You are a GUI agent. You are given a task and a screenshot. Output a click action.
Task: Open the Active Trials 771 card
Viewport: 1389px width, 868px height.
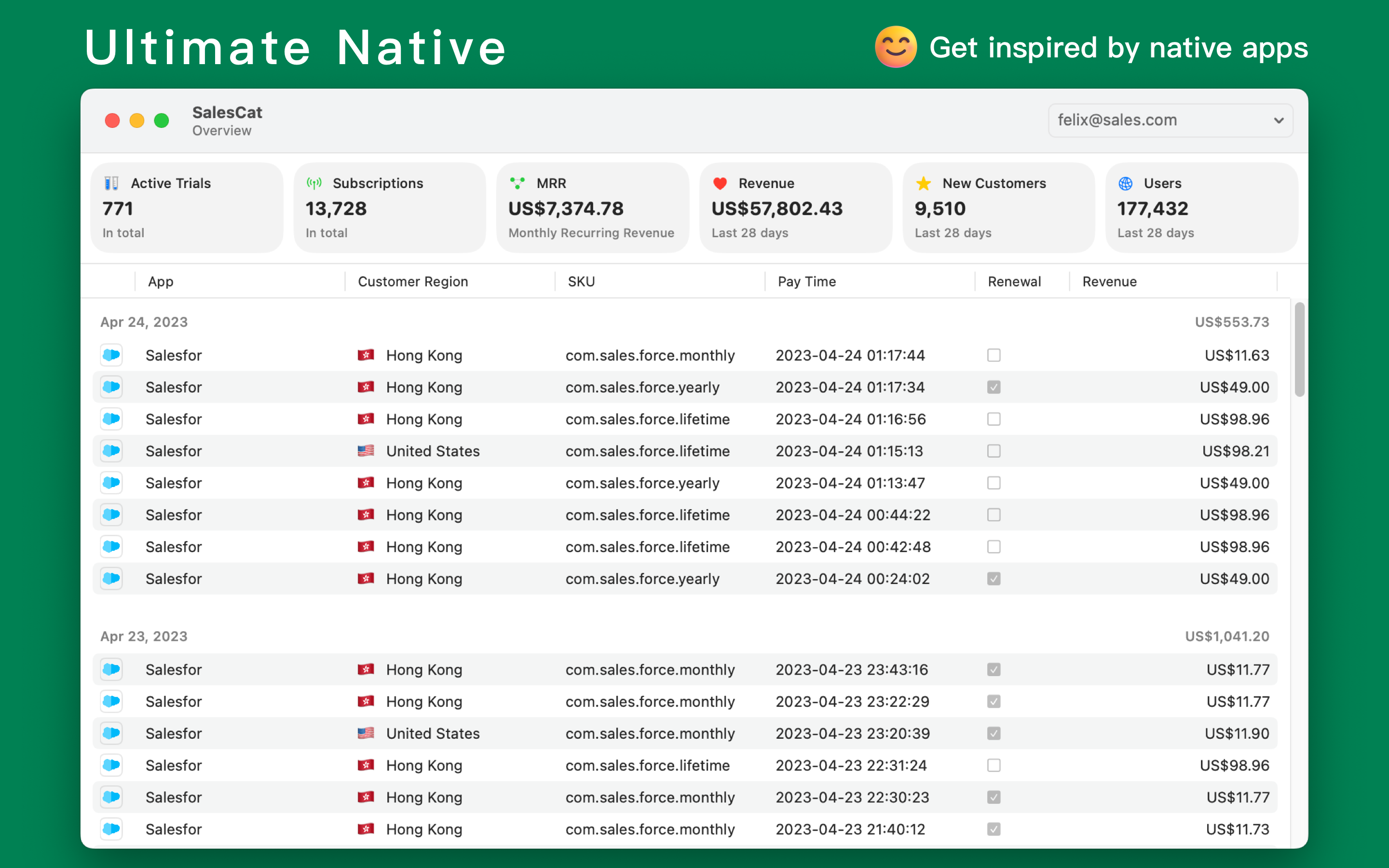click(187, 207)
